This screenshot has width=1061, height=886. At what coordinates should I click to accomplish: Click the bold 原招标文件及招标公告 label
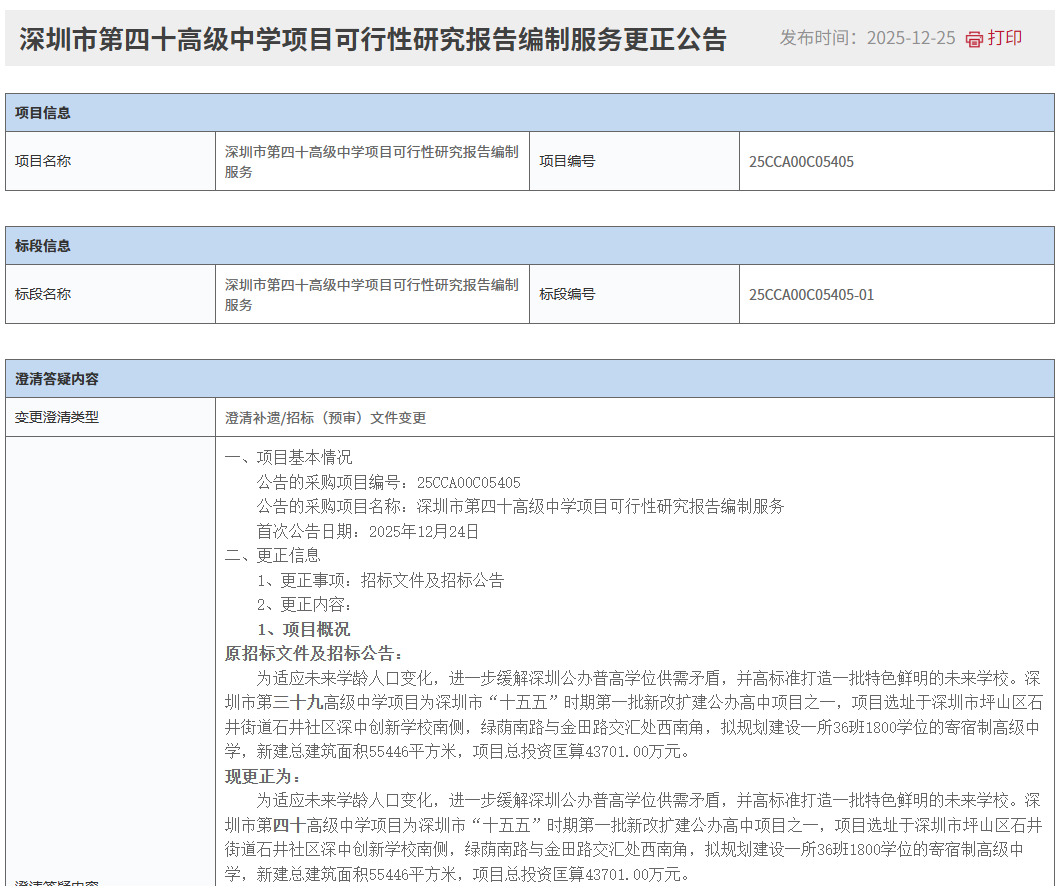tap(313, 654)
